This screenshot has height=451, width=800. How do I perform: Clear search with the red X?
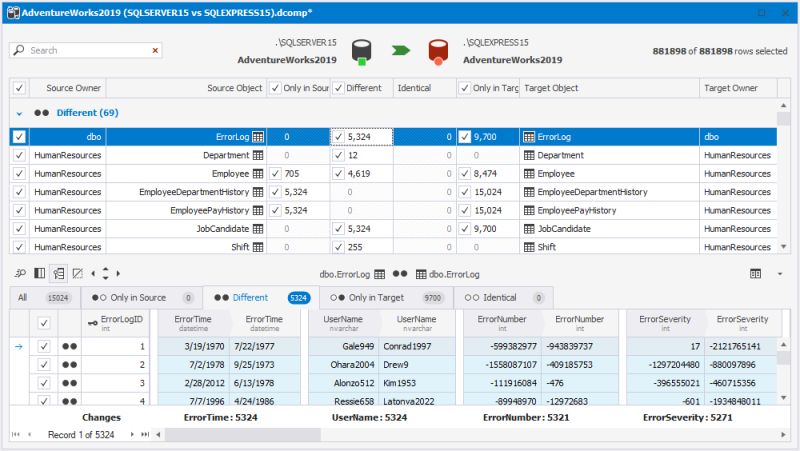pos(155,50)
